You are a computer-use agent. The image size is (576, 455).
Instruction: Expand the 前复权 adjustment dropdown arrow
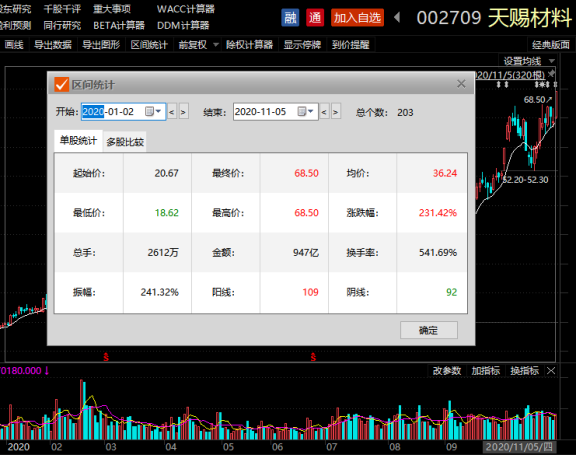tap(216, 45)
